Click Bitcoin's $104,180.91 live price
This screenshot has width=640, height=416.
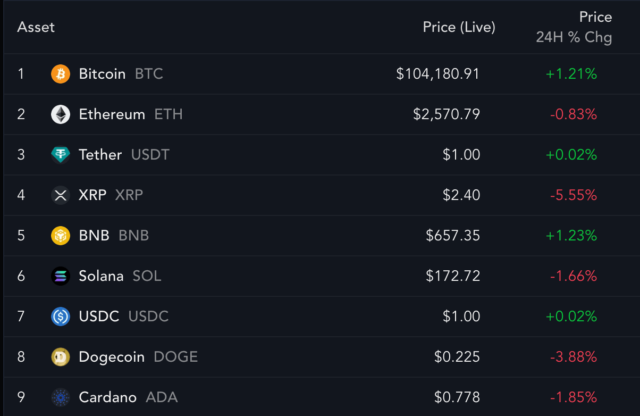(438, 74)
